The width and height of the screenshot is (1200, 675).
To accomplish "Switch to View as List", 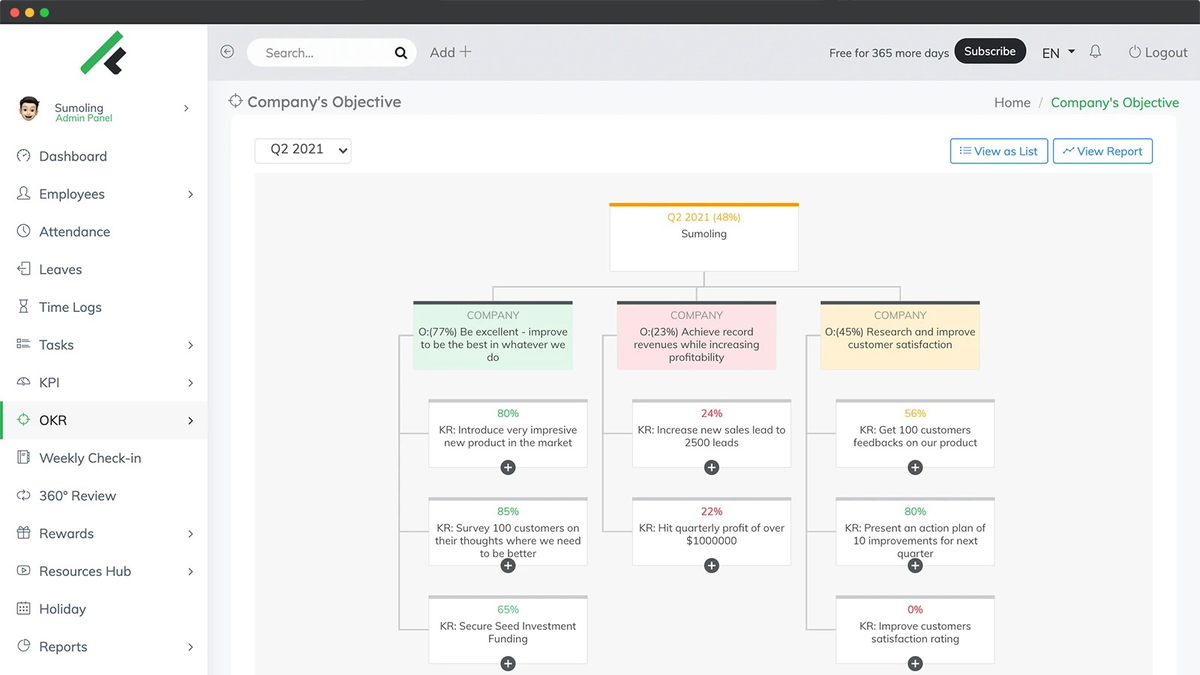I will (998, 150).
